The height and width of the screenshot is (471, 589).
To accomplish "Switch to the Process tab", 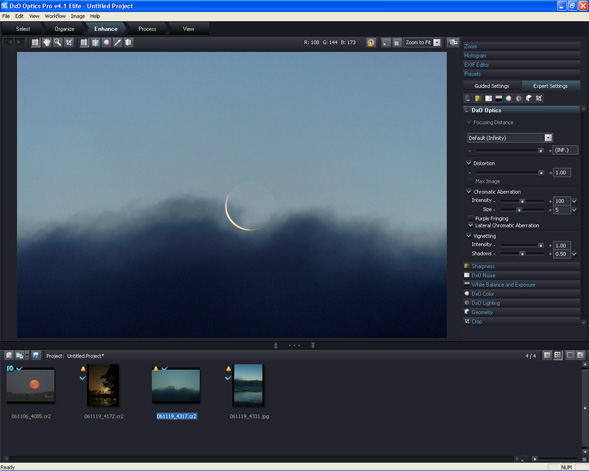I will 147,29.
